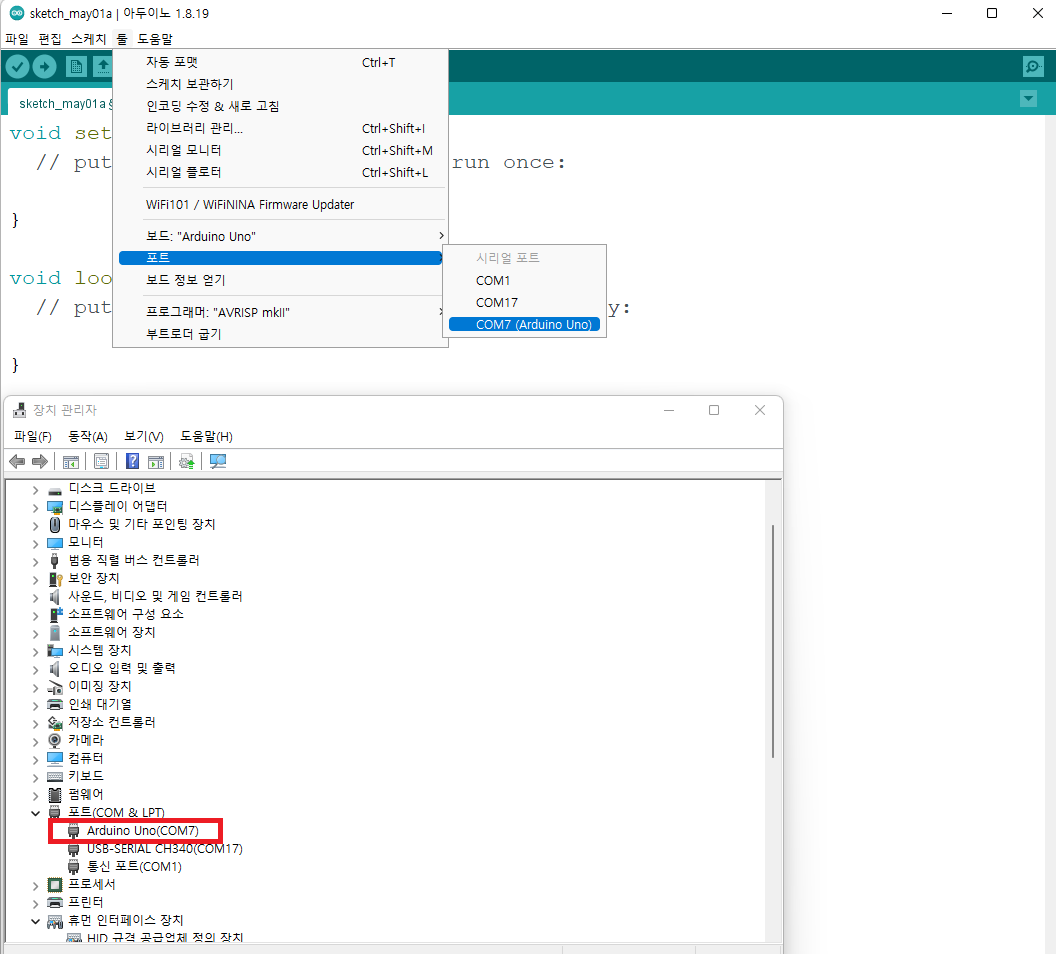Collapse the 포트(COM & LPT) node
Screen dimensions: 1056x954
tap(36, 813)
